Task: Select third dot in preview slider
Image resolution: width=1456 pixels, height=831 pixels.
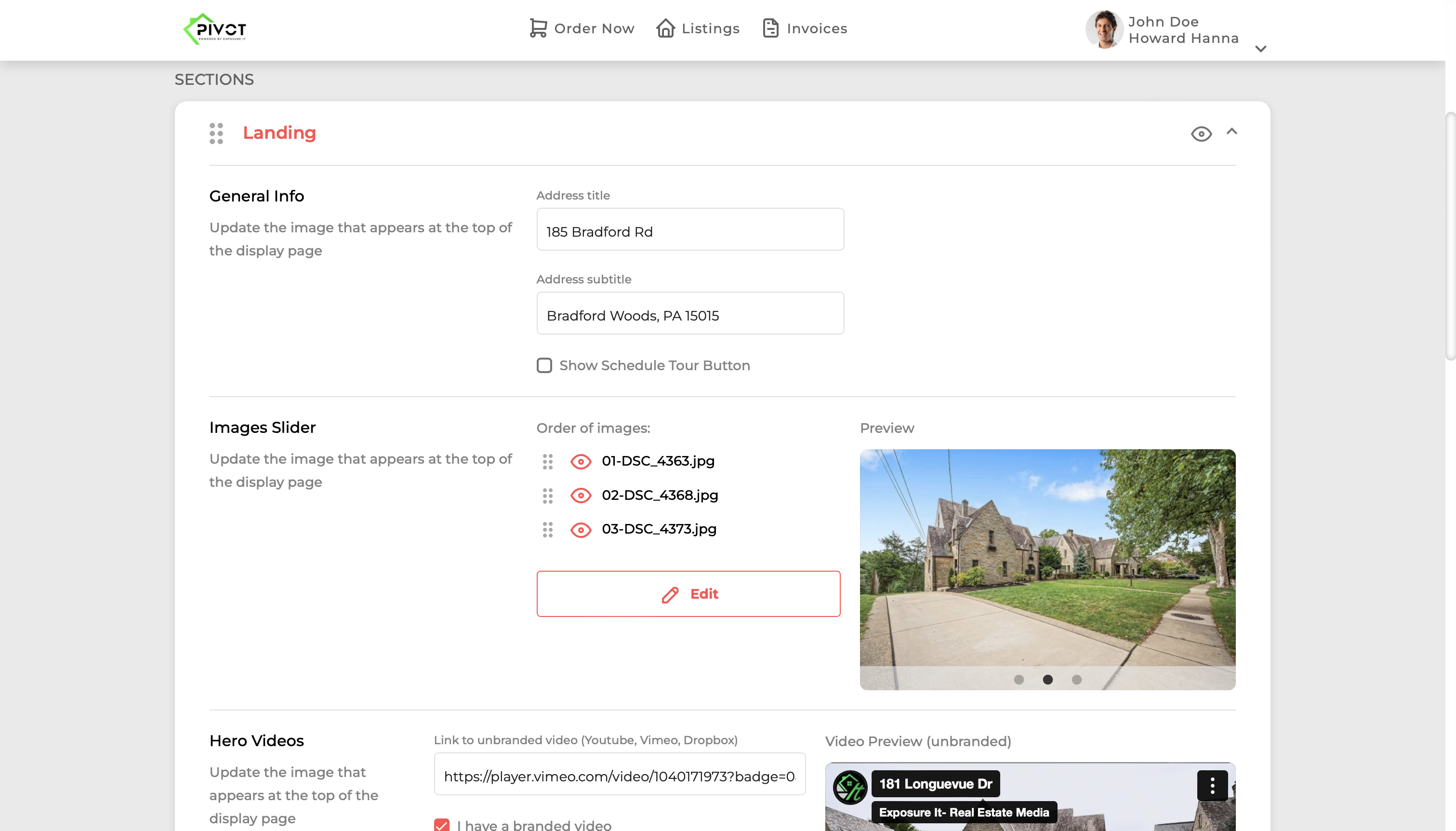Action: pos(1076,679)
